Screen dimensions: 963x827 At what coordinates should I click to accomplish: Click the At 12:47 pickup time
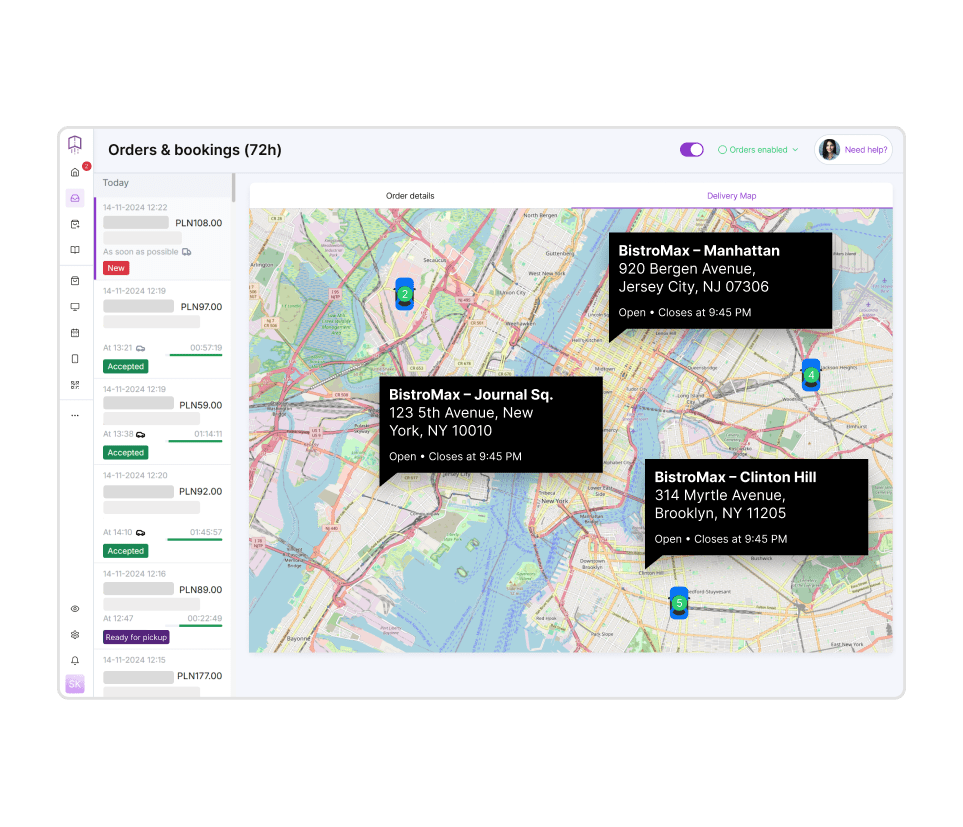pyautogui.click(x=118, y=618)
